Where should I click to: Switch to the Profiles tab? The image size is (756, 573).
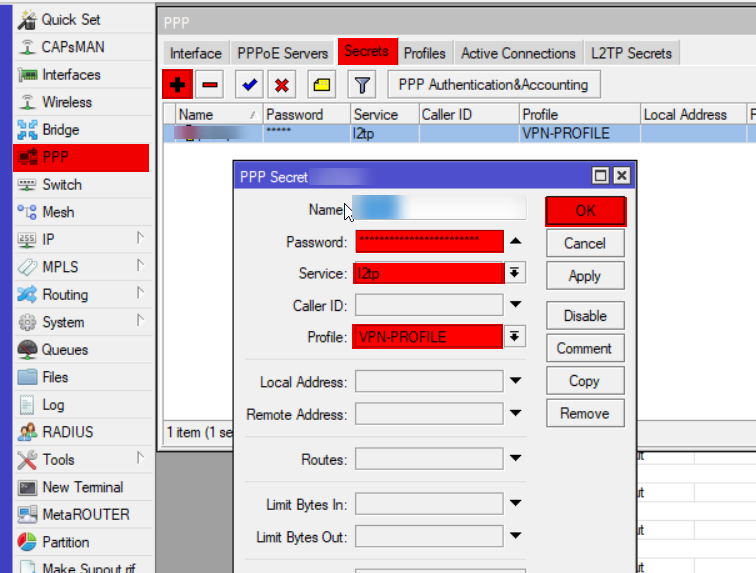click(425, 53)
